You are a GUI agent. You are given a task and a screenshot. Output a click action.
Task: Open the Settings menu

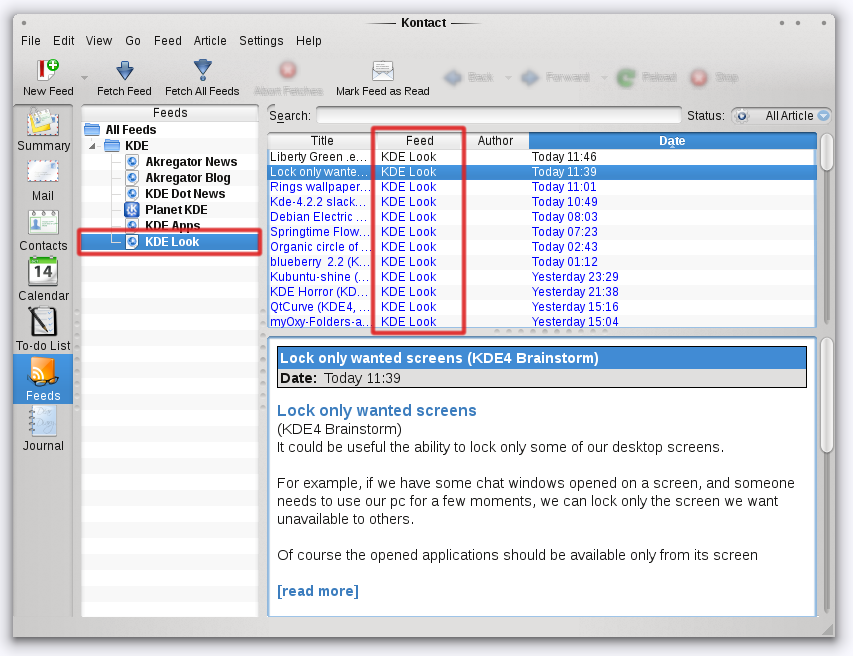[261, 41]
